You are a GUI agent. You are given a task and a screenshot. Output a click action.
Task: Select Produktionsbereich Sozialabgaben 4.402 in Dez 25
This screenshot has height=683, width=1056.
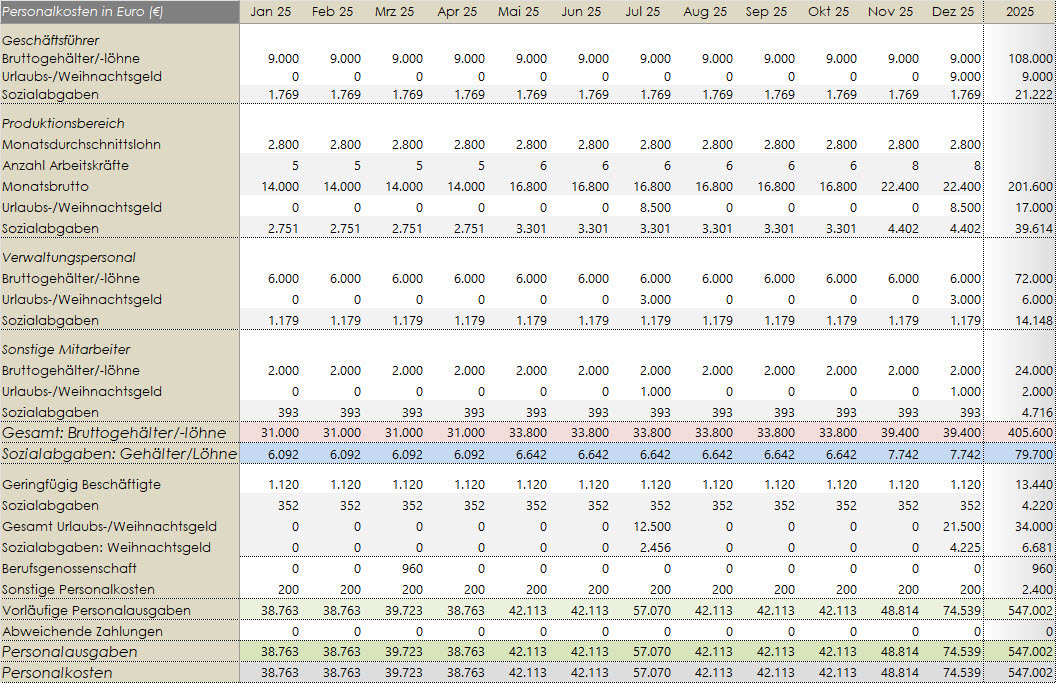[965, 228]
